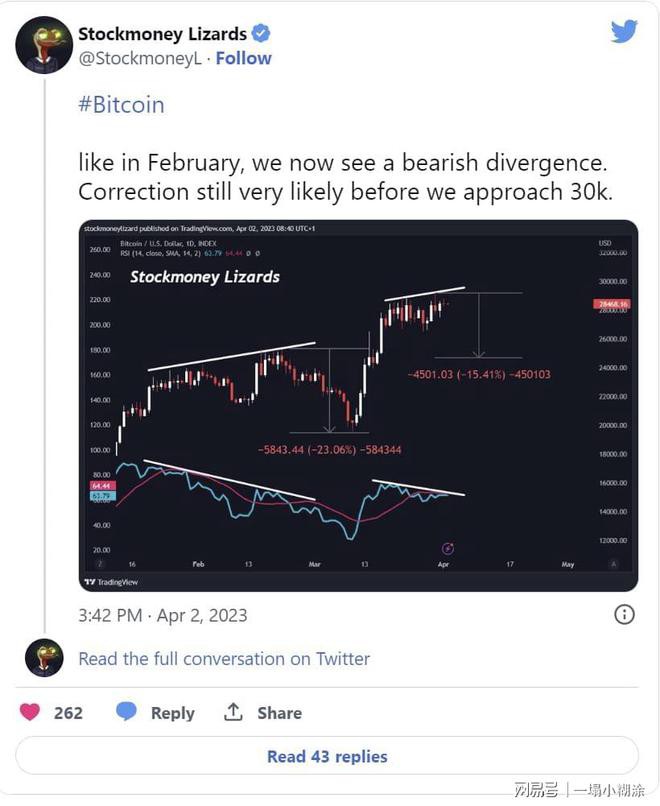Like the tweet with the heart icon

coord(31,712)
